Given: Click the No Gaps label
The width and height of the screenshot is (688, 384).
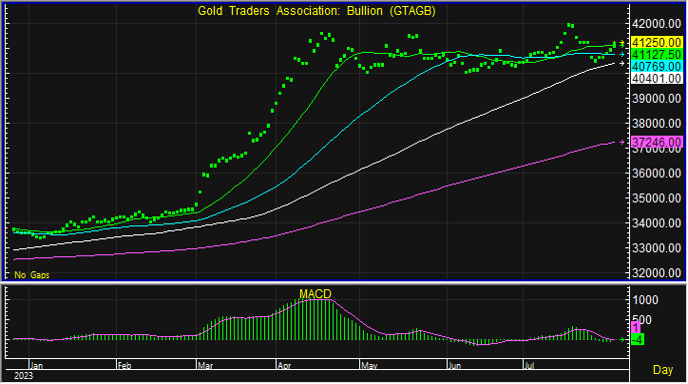Looking at the screenshot, I should tap(32, 275).
